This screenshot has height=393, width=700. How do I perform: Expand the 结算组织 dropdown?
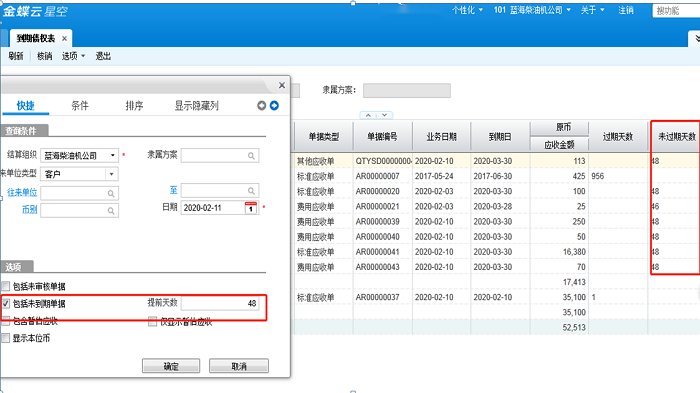(112, 155)
